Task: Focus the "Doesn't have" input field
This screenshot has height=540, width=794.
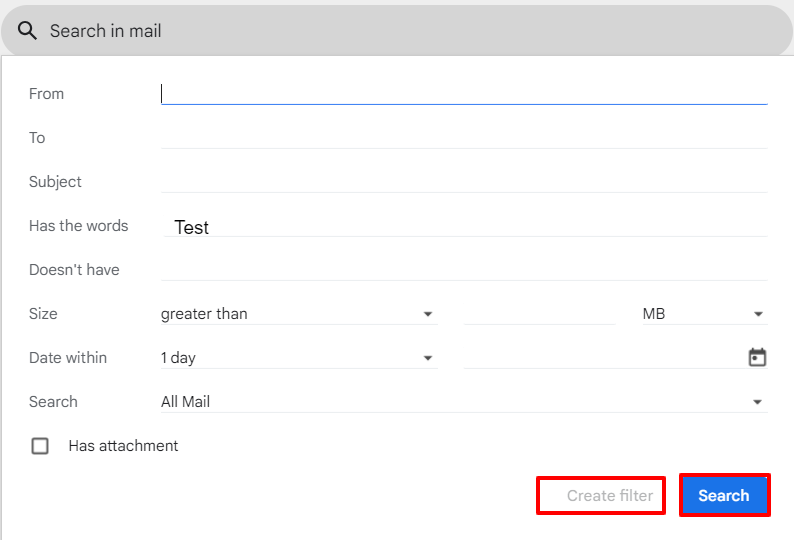Action: pyautogui.click(x=463, y=270)
